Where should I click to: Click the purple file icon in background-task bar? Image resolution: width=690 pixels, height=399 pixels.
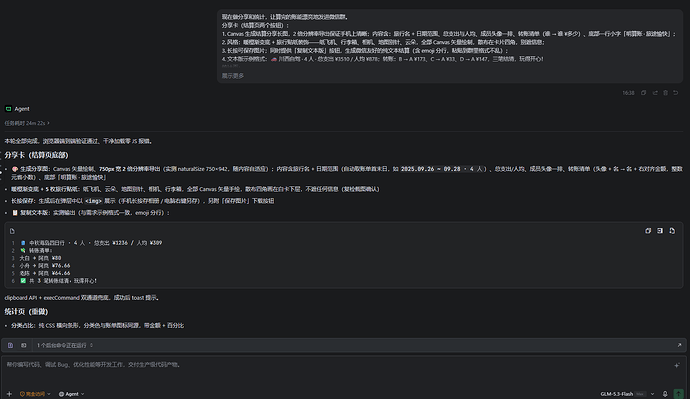point(11,345)
